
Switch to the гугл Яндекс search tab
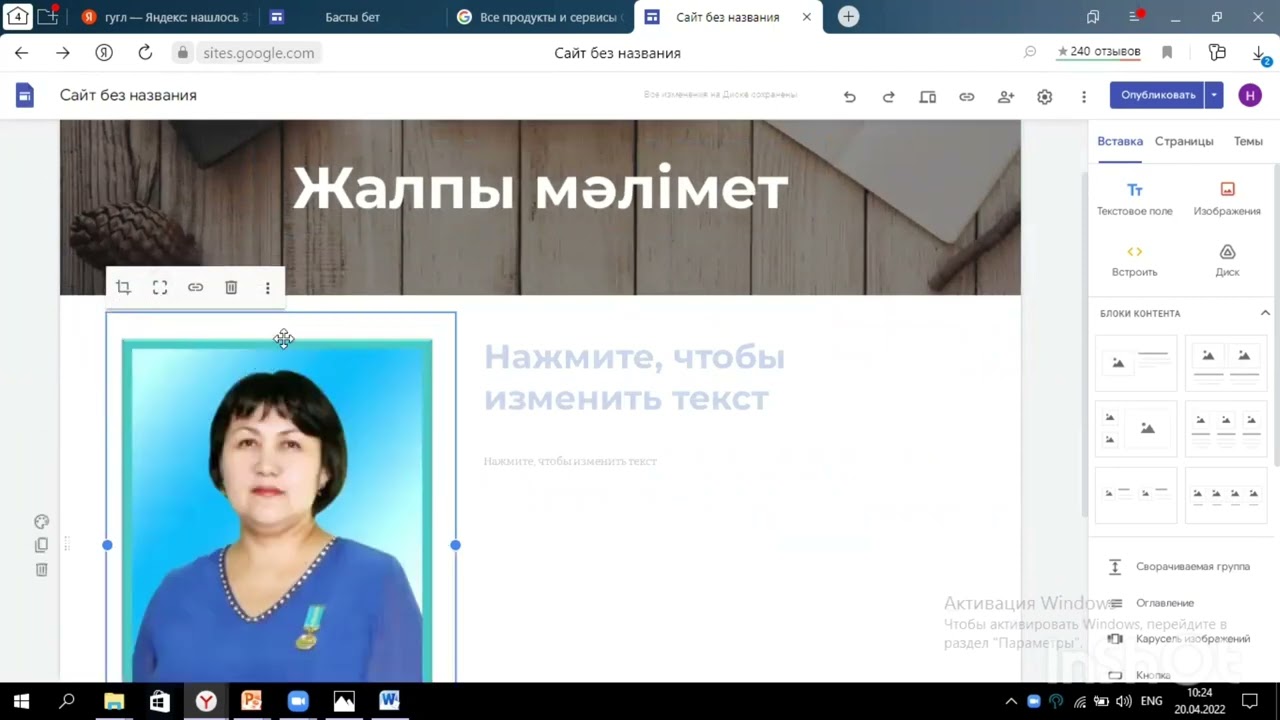[x=163, y=17]
